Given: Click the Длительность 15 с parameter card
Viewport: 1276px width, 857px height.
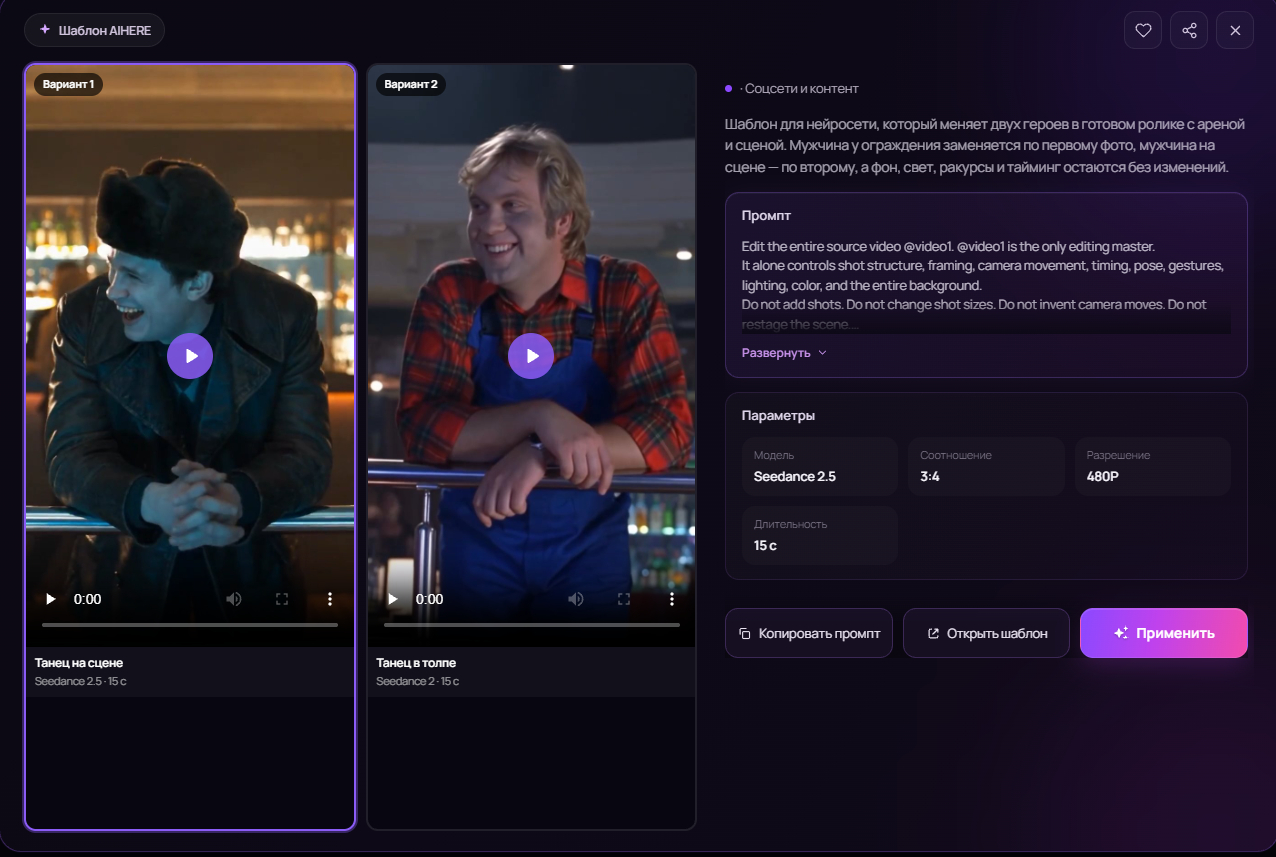Looking at the screenshot, I should 819,535.
